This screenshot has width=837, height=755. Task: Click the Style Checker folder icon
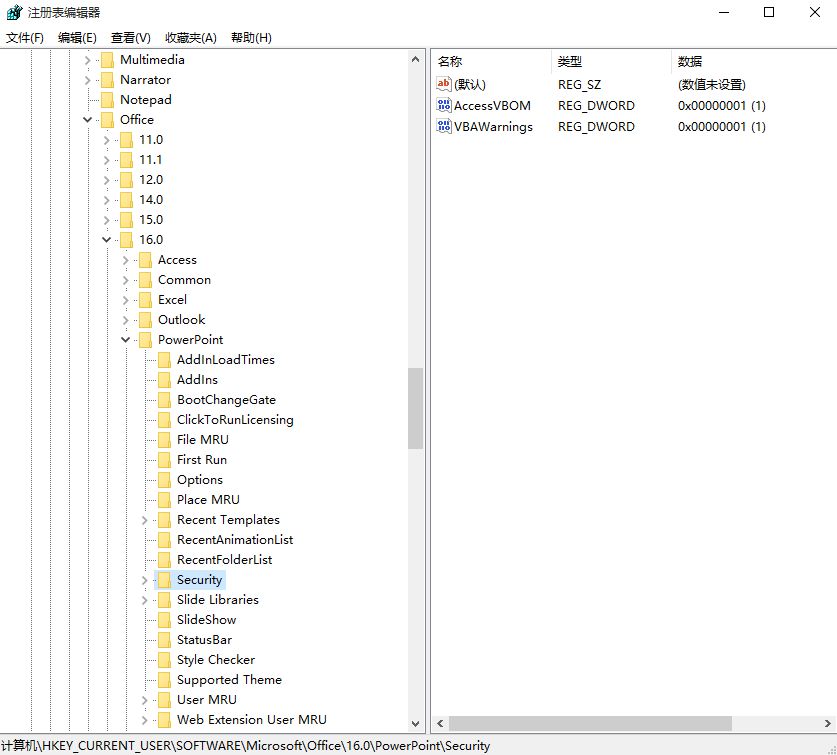click(164, 660)
